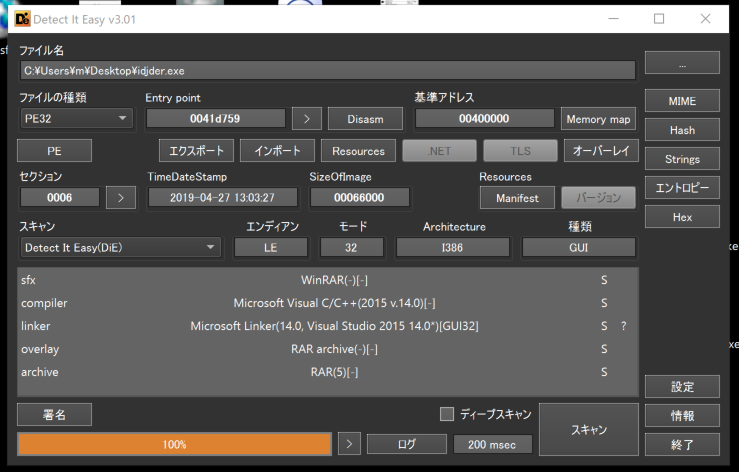Open file browser with the "..." button
The width and height of the screenshot is (739, 472).
coord(682,63)
